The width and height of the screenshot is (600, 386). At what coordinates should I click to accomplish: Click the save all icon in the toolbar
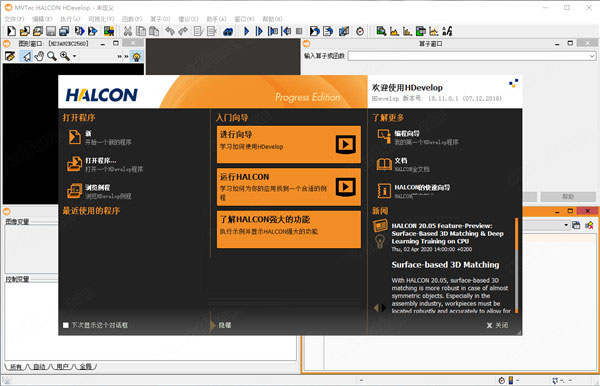click(64, 31)
